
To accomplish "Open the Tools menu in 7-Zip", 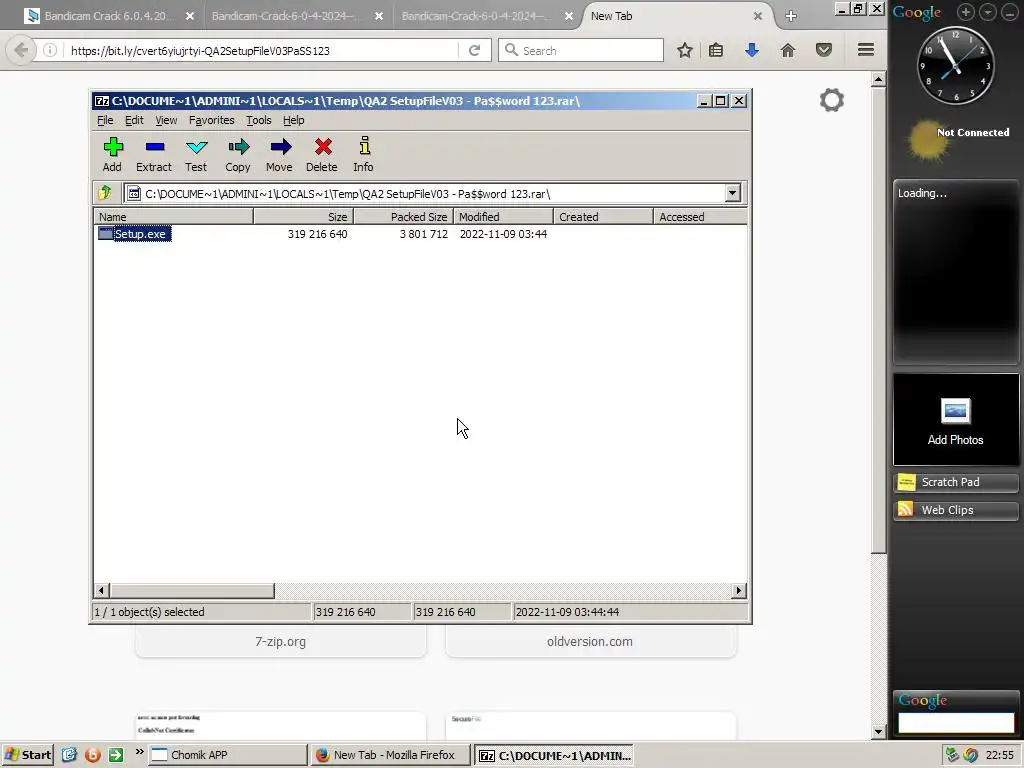I will click(259, 120).
